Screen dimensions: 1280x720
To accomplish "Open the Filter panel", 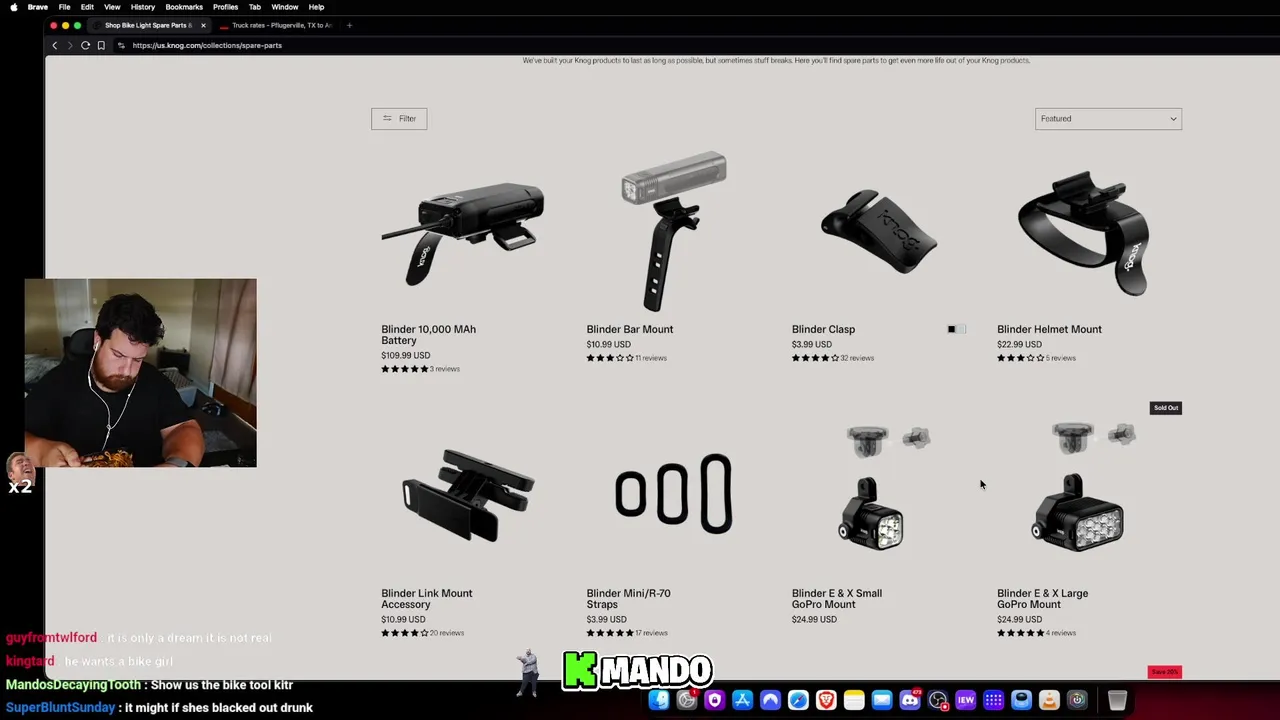I will click(399, 119).
